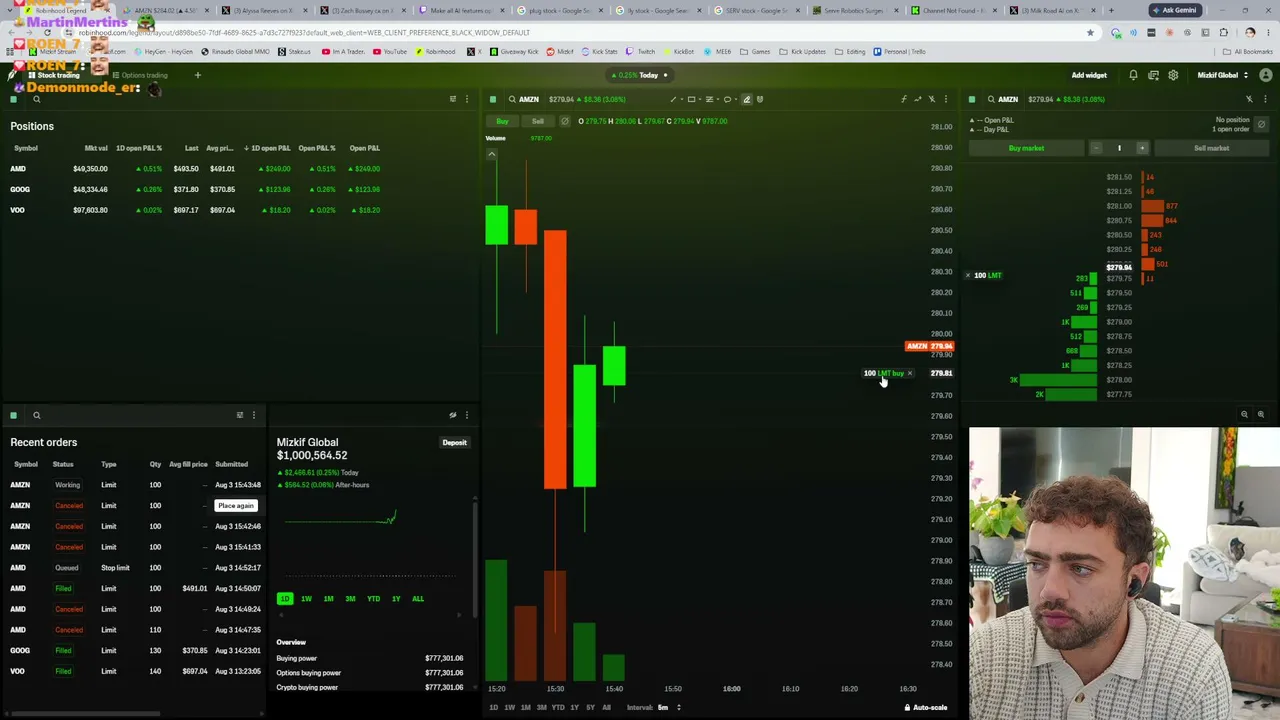Toggle the chart Auto-scale lock
Screen dimensions: 1280x720
coord(925,708)
